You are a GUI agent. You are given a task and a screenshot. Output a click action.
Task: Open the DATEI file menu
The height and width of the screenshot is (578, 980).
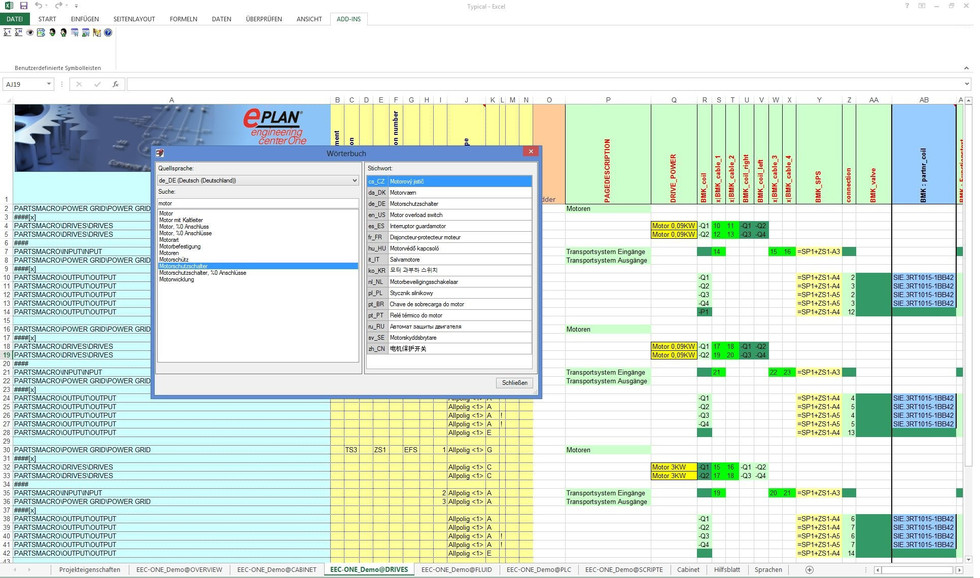14,19
